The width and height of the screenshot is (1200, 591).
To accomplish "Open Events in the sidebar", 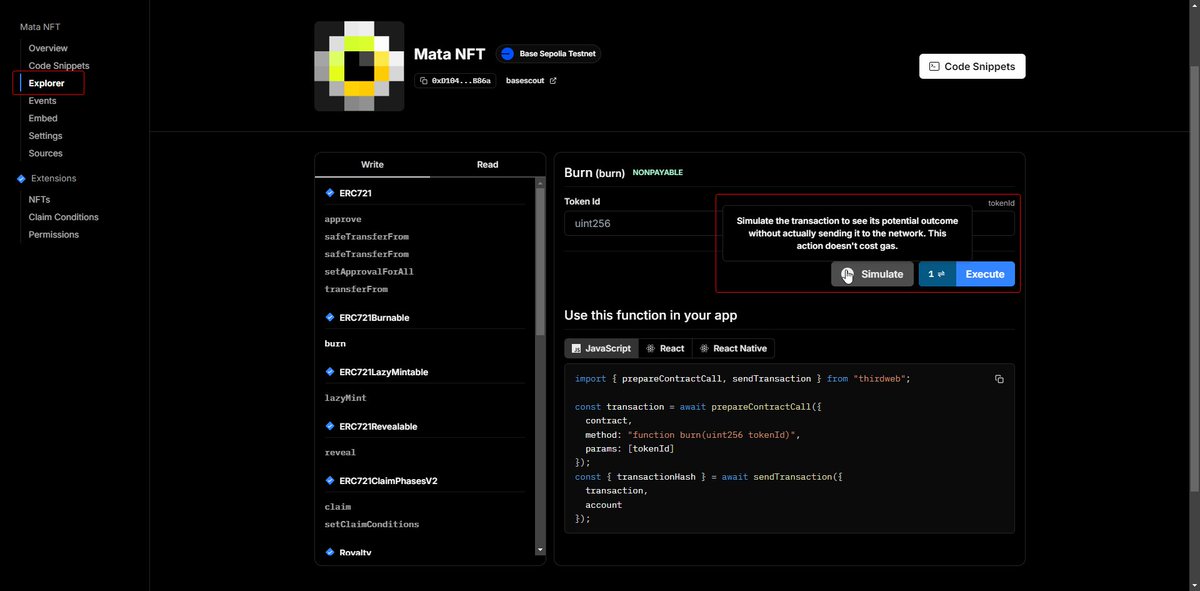I will click(42, 101).
